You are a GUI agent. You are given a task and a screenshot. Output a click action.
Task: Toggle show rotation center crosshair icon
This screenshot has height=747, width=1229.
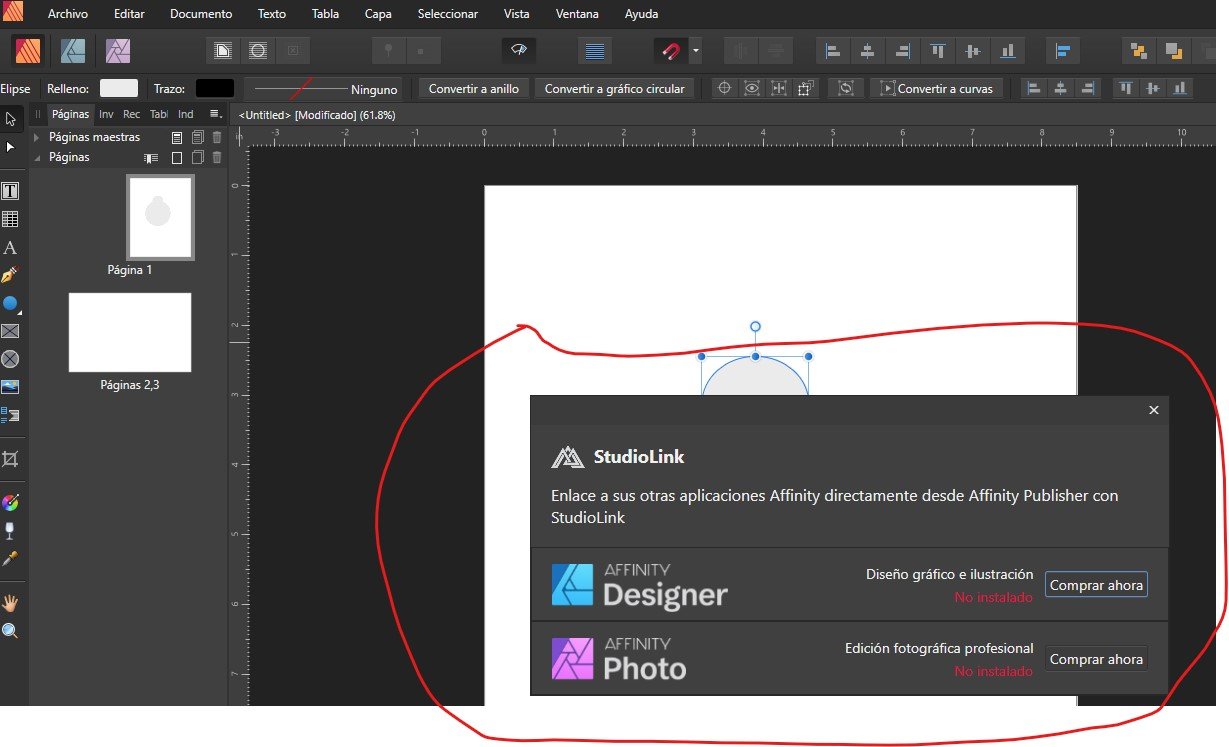[x=725, y=88]
